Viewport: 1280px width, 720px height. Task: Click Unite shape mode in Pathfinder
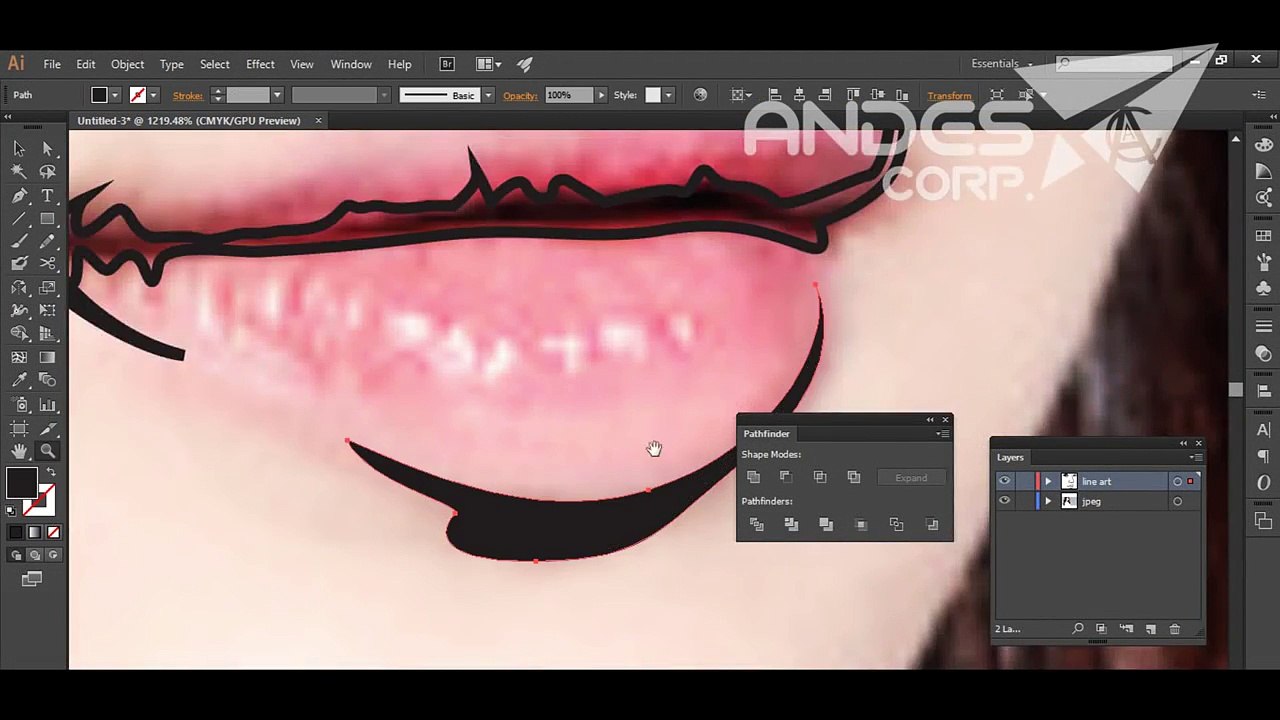pyautogui.click(x=753, y=477)
